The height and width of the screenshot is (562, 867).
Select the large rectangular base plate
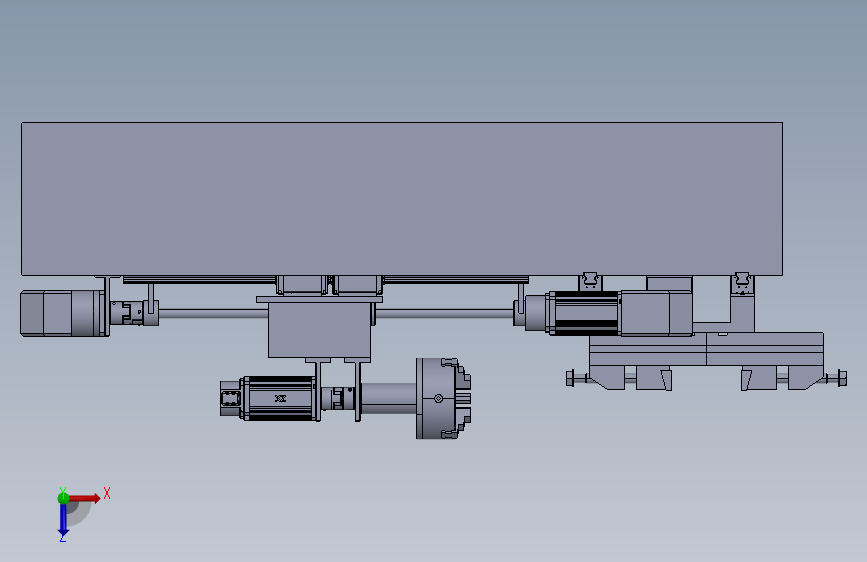coord(402,199)
